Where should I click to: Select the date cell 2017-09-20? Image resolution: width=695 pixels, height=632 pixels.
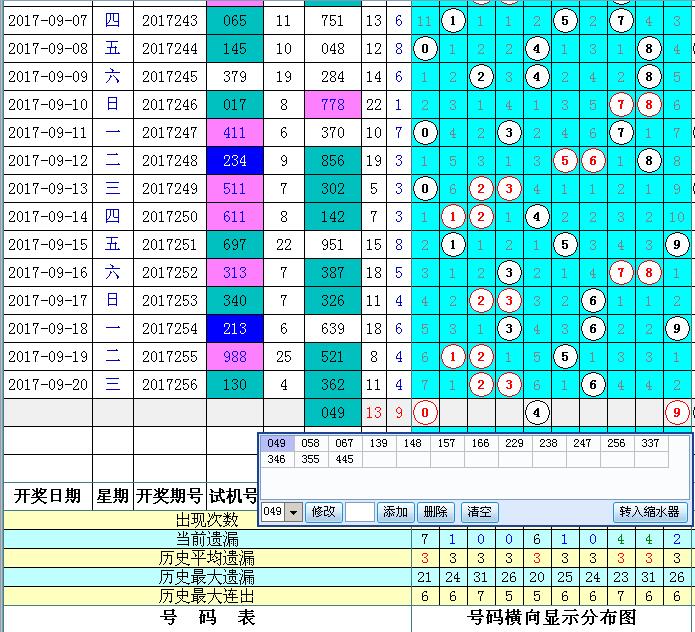[x=47, y=384]
